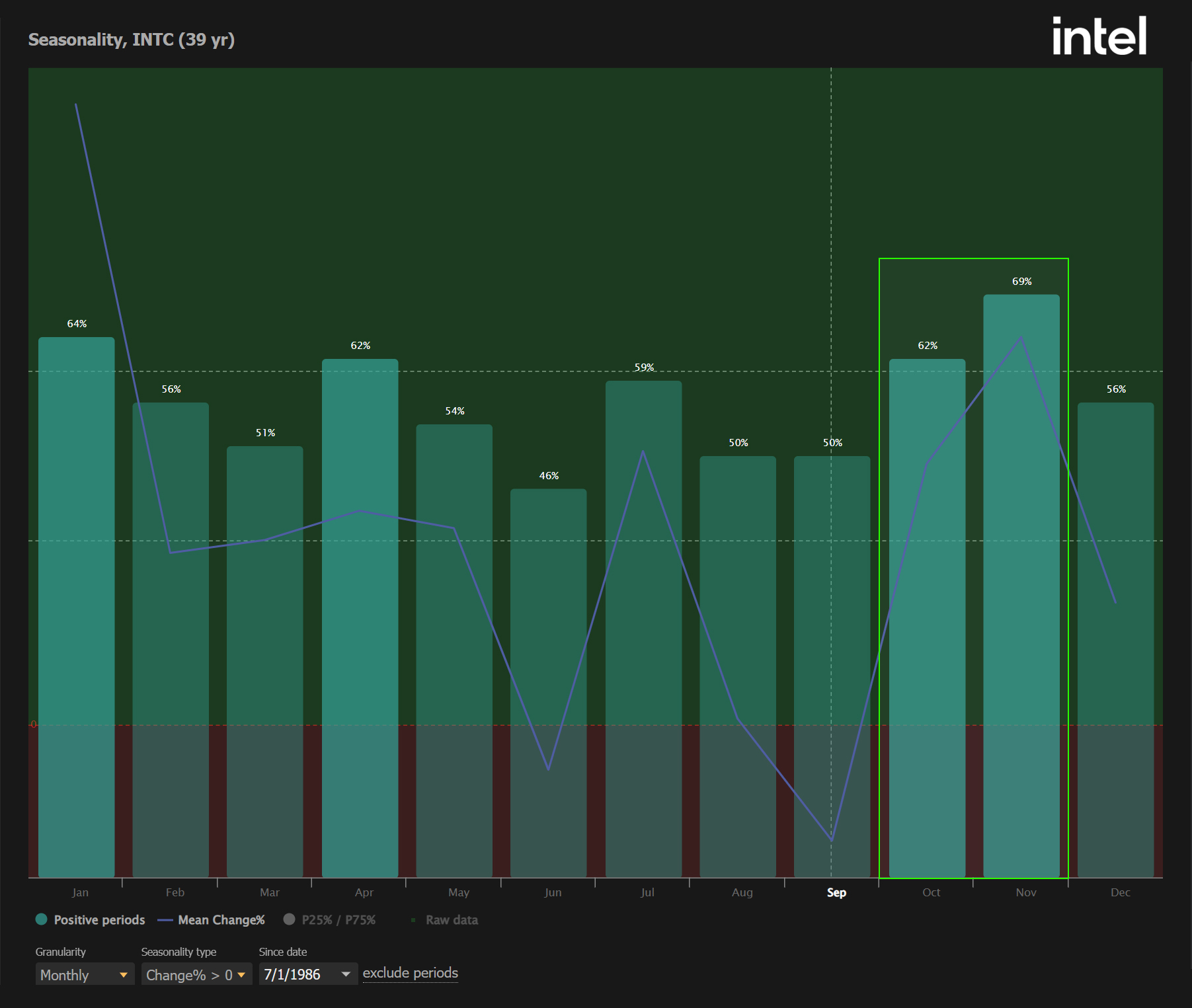Screen dimensions: 1192x1008
Task: Open the Seasonality type dropdown
Action: tap(196, 974)
